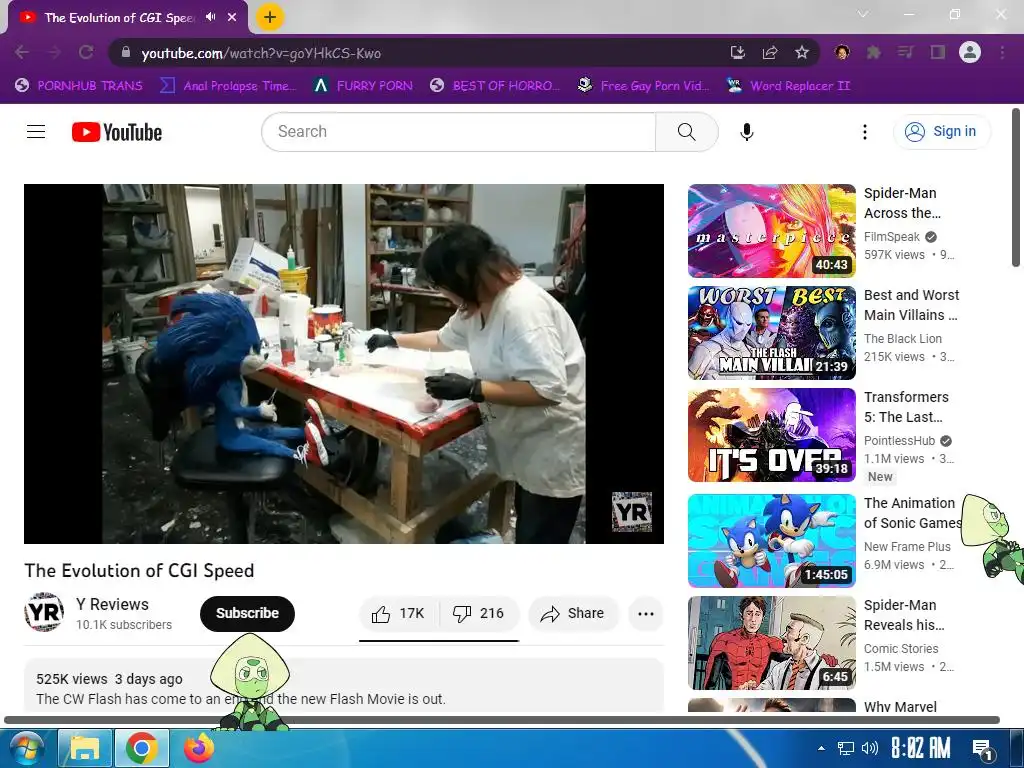Open the Y Reviews channel avatar
The height and width of the screenshot is (768, 1024).
point(44,613)
